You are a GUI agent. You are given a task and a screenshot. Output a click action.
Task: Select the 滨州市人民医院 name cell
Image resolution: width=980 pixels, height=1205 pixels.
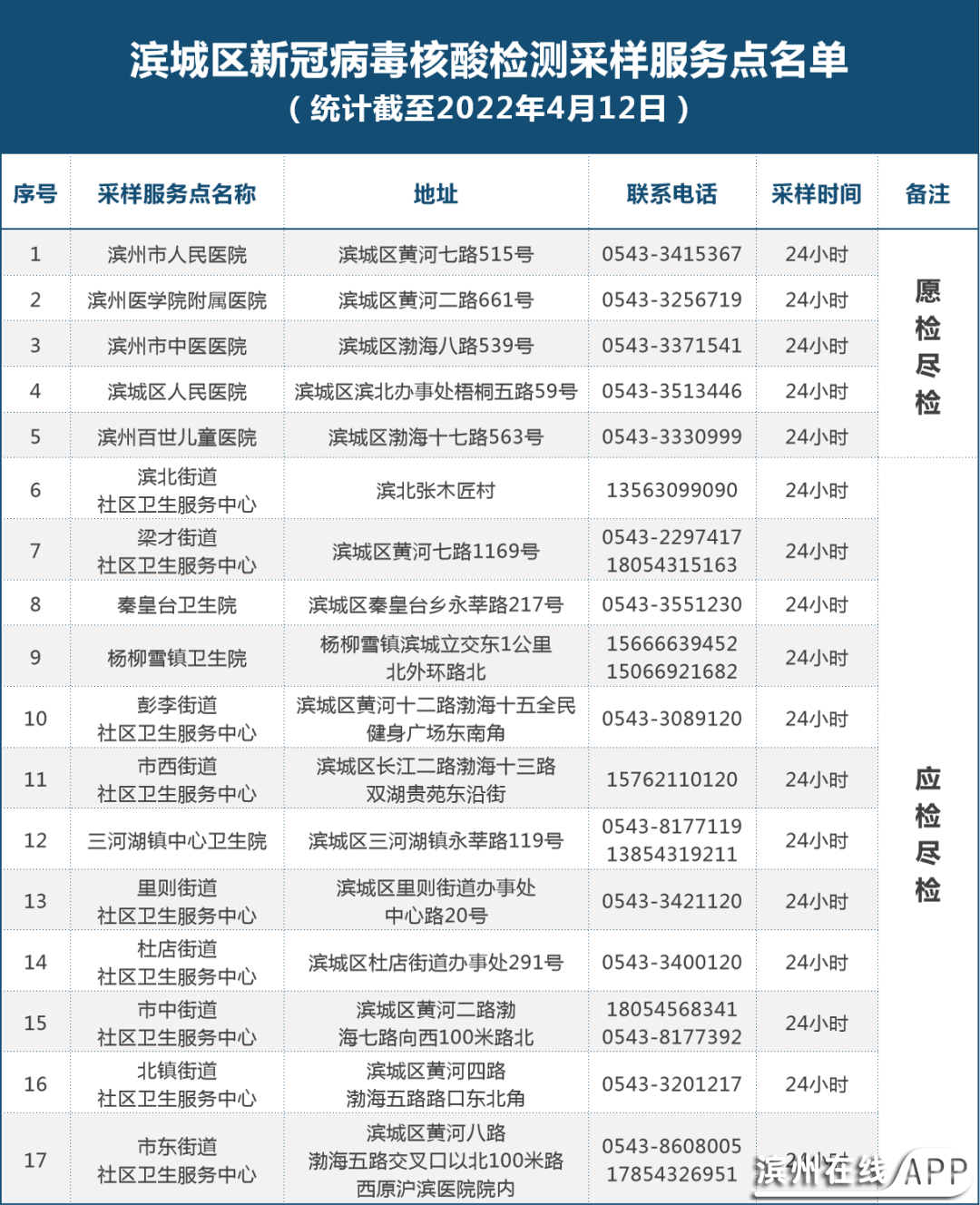coord(177,255)
